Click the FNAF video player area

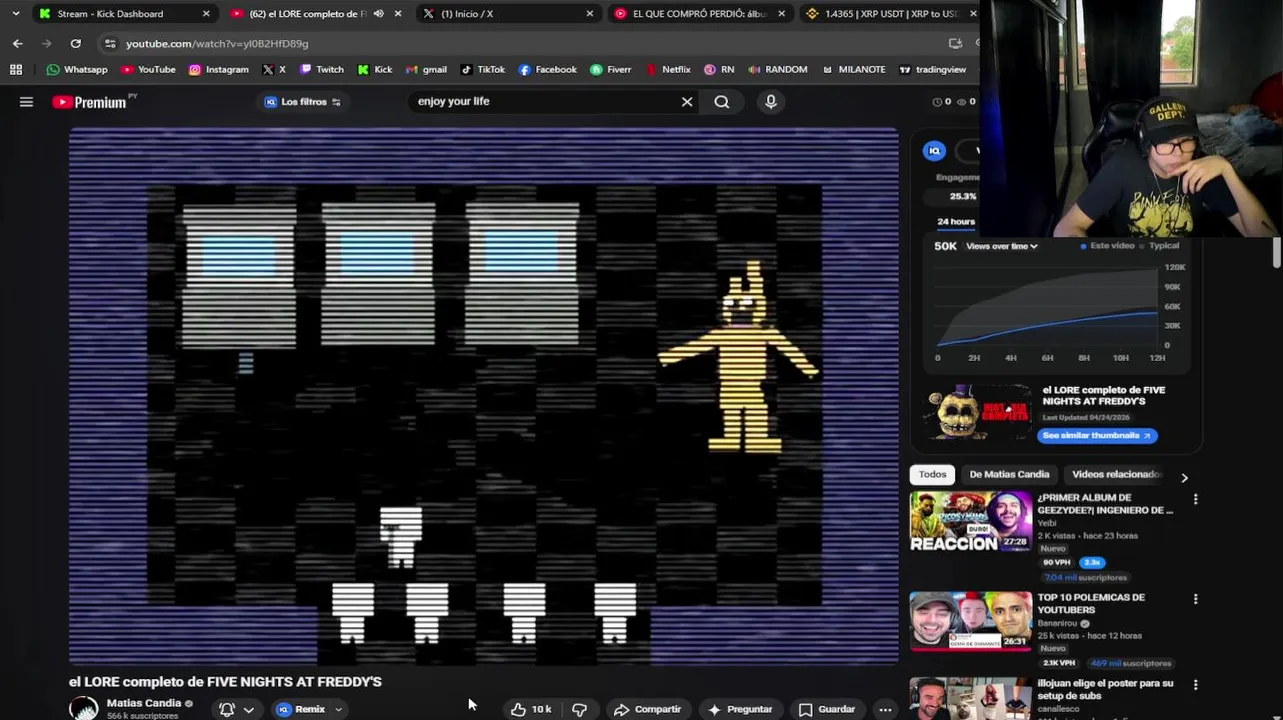pos(484,396)
